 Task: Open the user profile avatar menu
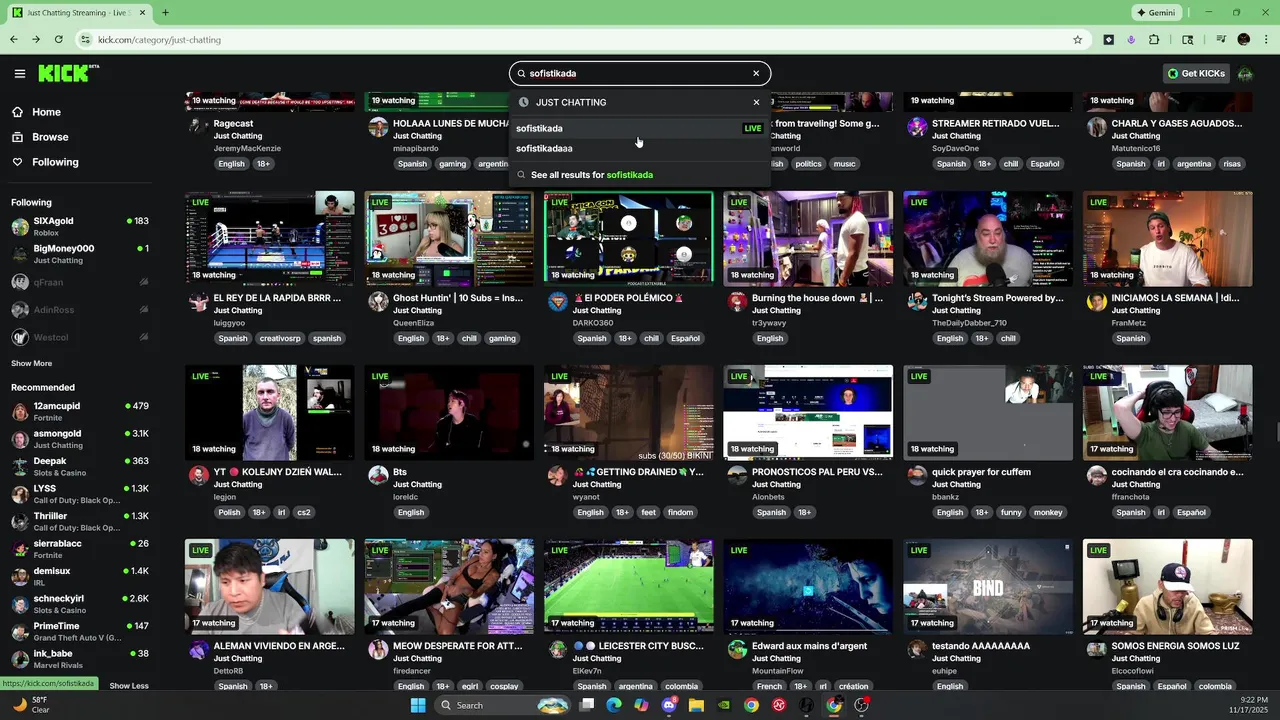click(x=1245, y=73)
